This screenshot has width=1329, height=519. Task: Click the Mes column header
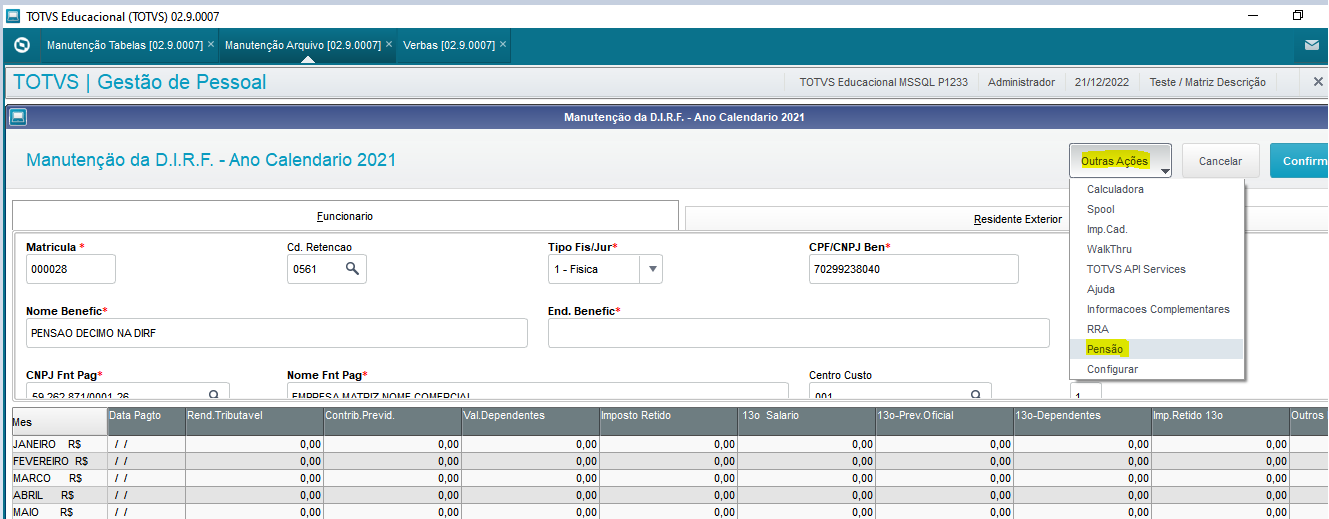click(x=58, y=422)
